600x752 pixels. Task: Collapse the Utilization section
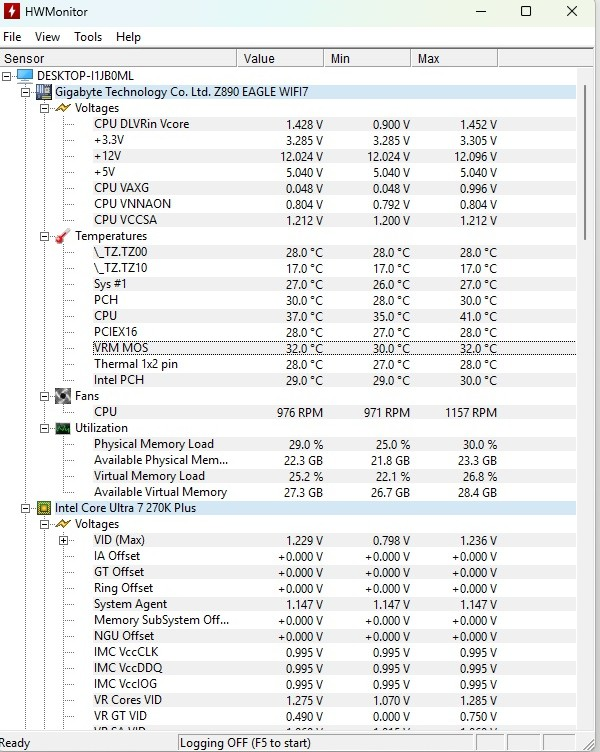coord(44,428)
